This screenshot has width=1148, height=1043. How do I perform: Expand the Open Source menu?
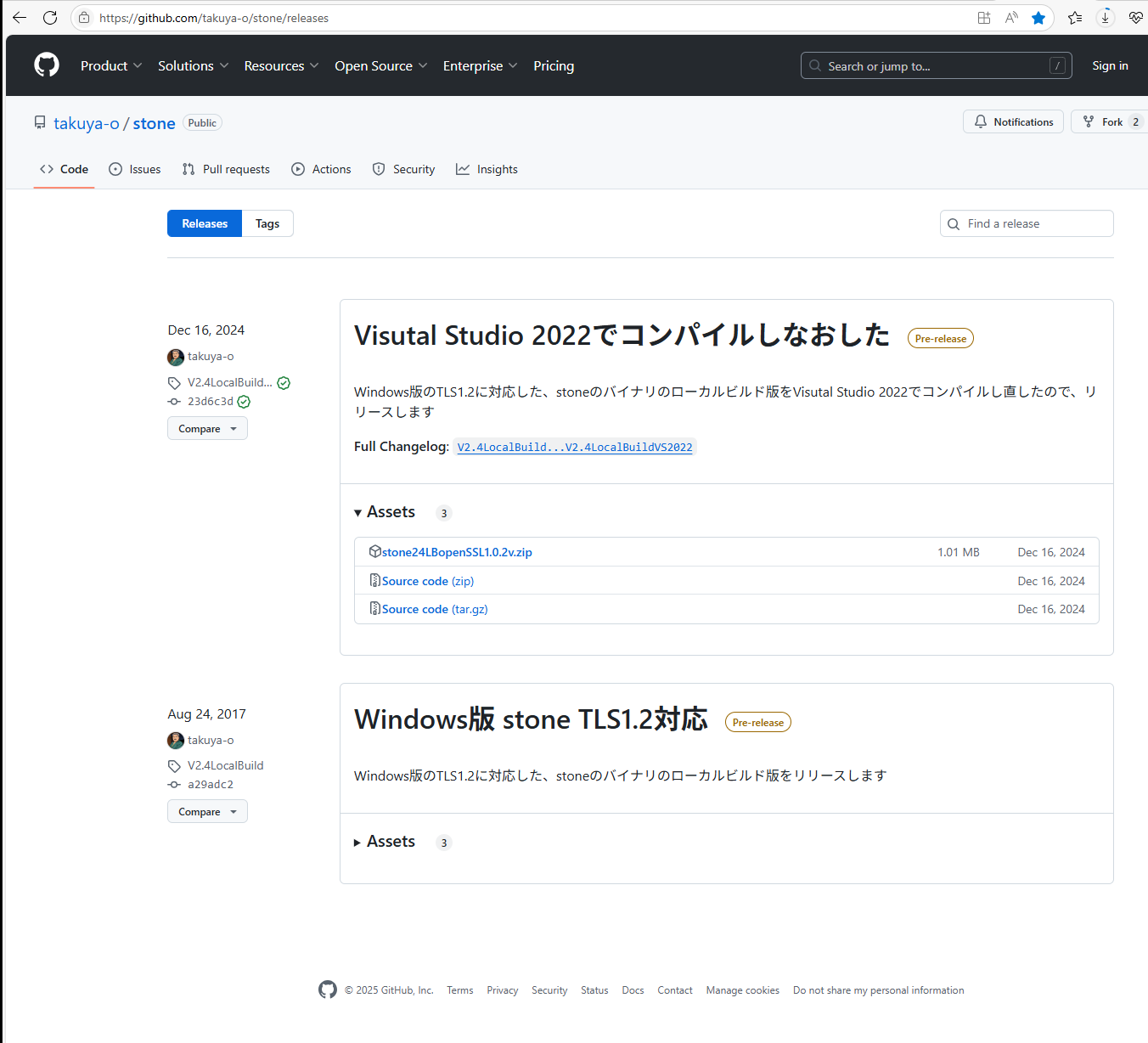381,65
